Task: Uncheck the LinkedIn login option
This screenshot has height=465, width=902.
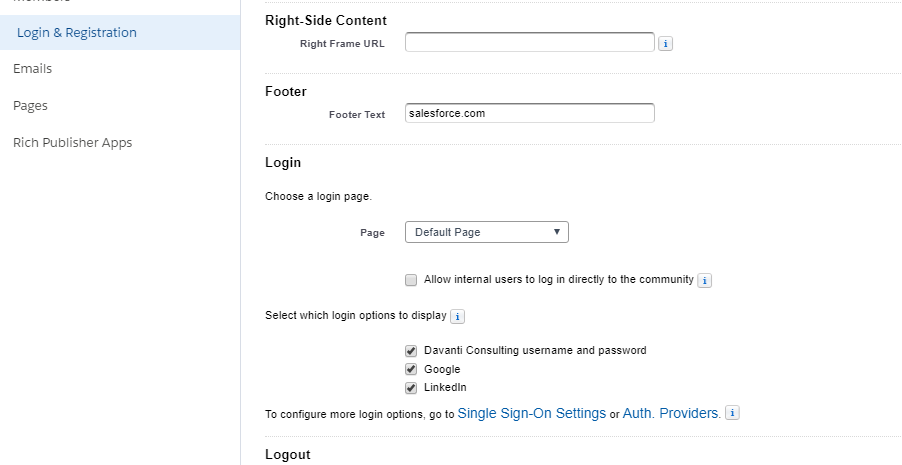Action: [x=411, y=388]
